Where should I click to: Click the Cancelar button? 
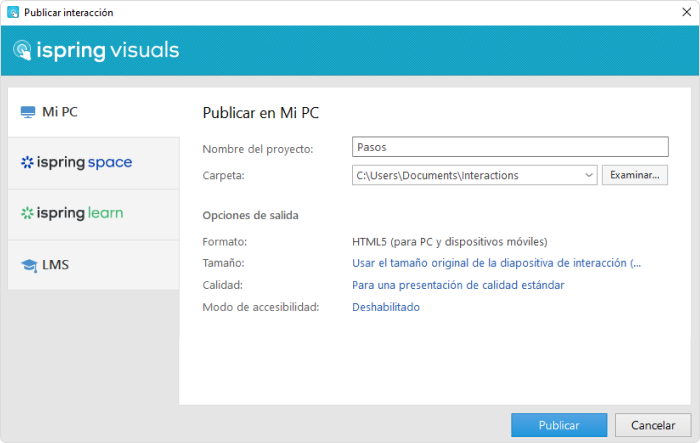(x=653, y=425)
